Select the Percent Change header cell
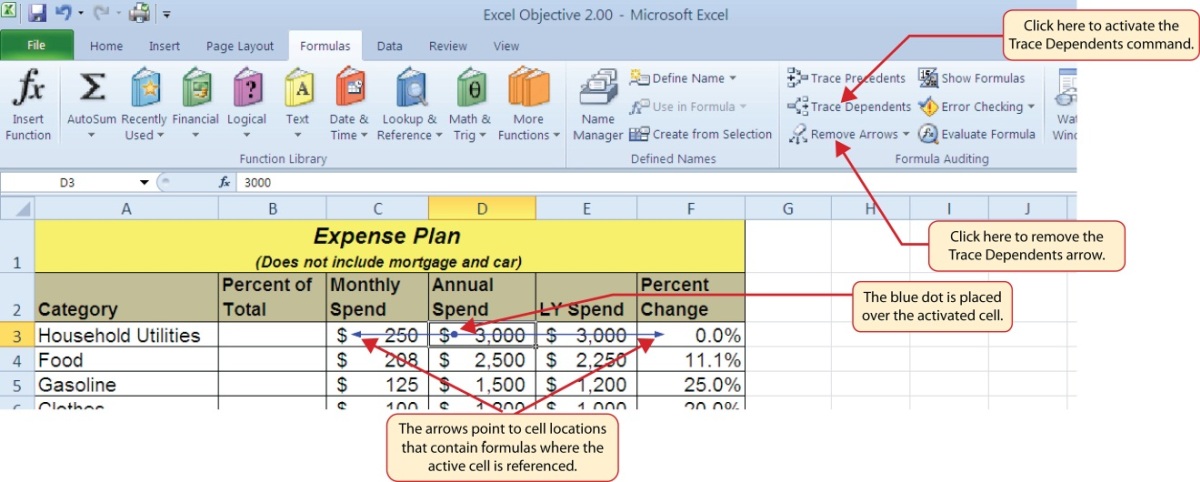The width and height of the screenshot is (1200, 482). (x=691, y=297)
